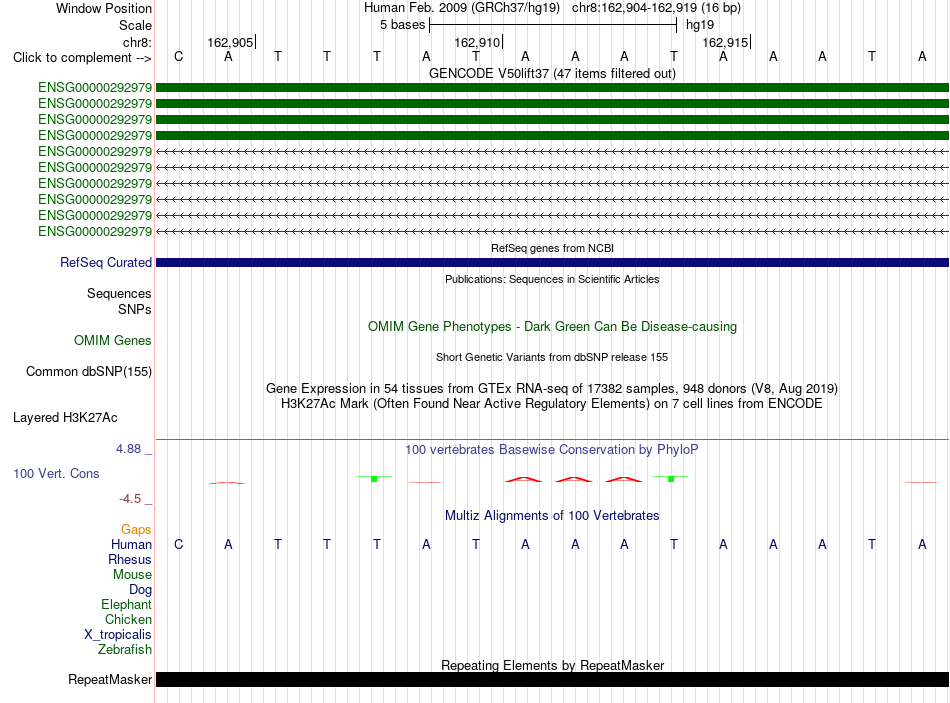Select the Chicken species label
The image size is (950, 703).
(128, 619)
